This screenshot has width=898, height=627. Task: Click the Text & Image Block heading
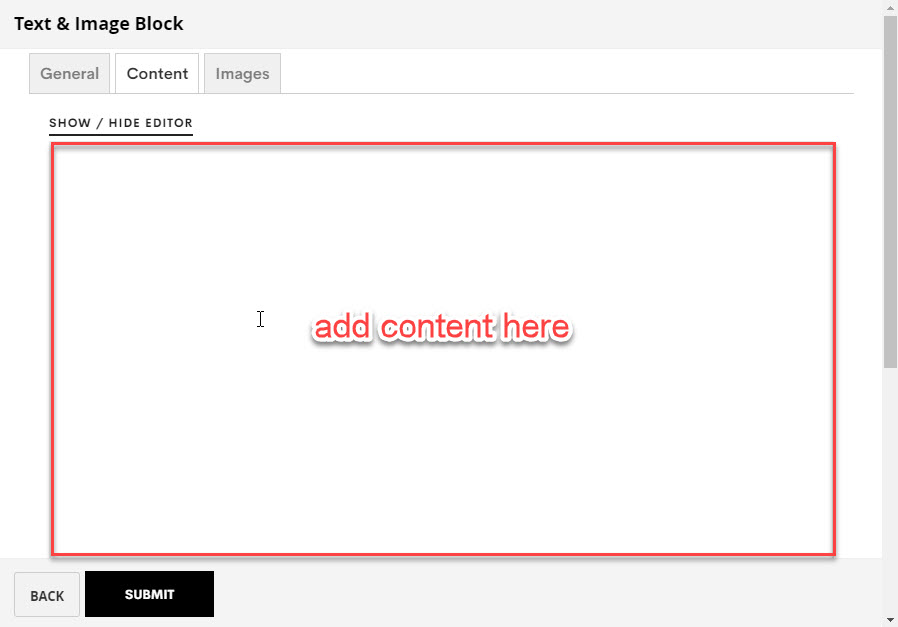click(x=99, y=23)
